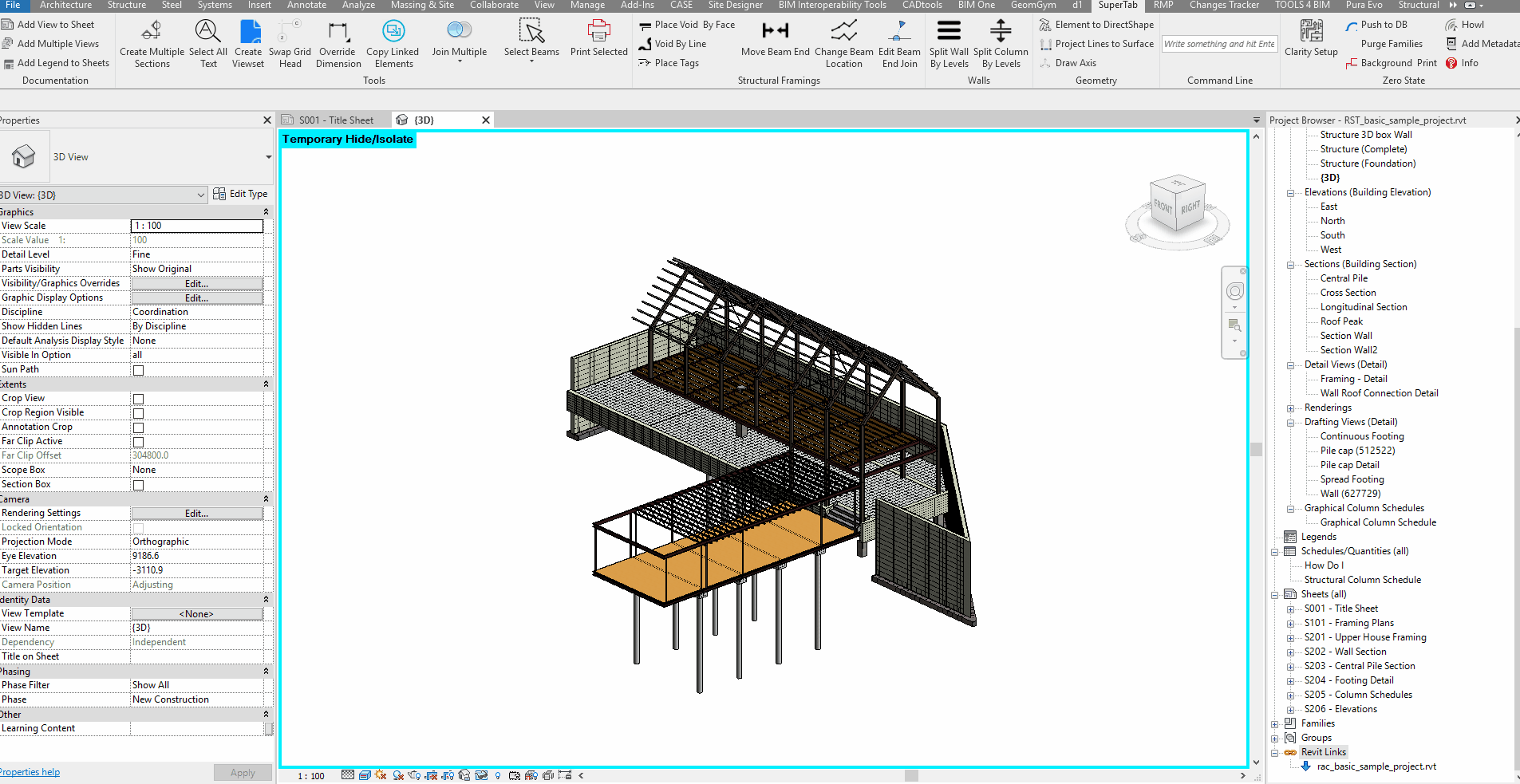Screen dimensions: 1520x784
Task: Open the 3D View type selector dropdown
Action: pyautogui.click(x=268, y=157)
